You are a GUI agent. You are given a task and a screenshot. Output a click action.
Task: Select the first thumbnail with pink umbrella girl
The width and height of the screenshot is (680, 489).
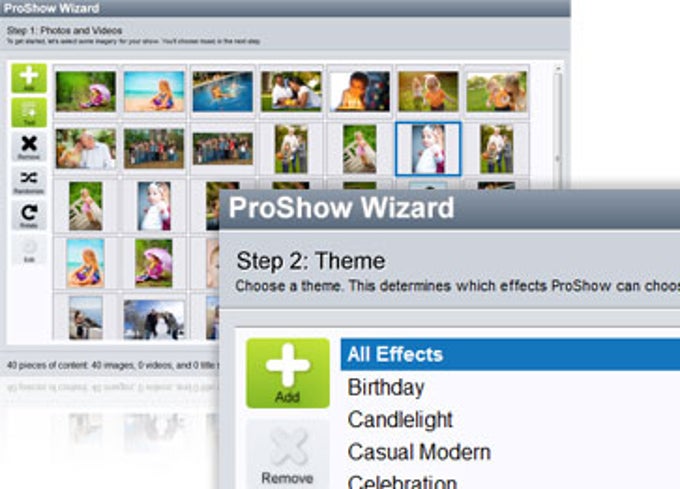coord(86,91)
